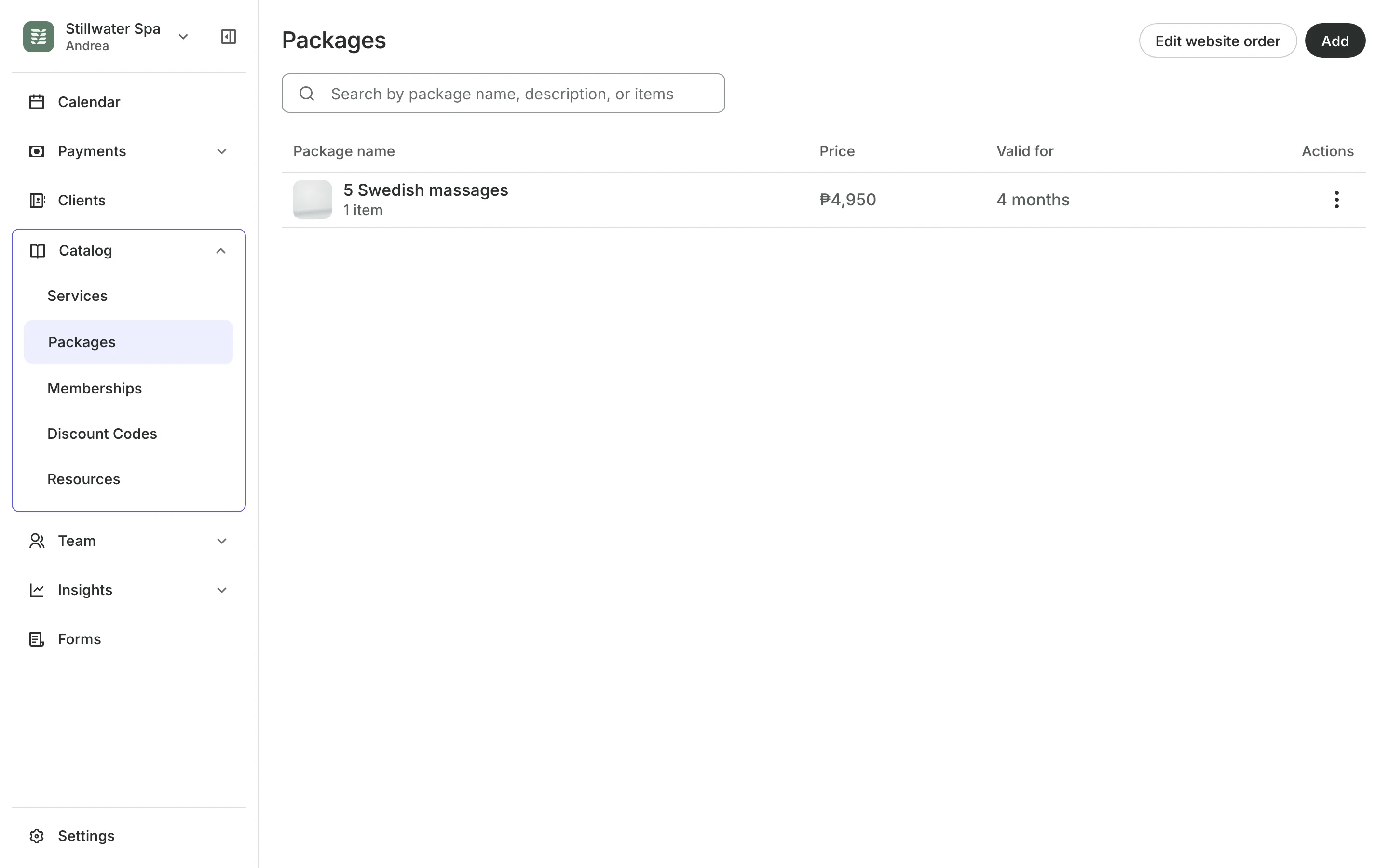
Task: Click the Settings gear icon
Action: (37, 836)
